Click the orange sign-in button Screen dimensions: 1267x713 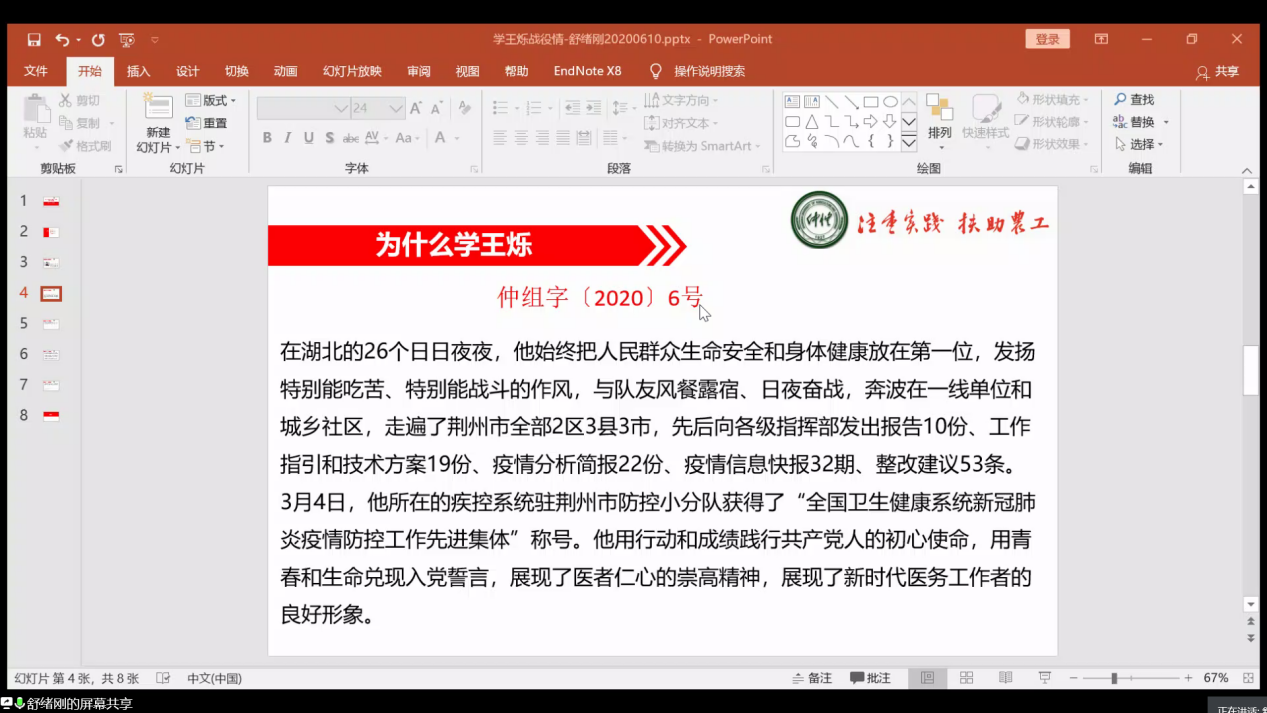coord(1047,39)
